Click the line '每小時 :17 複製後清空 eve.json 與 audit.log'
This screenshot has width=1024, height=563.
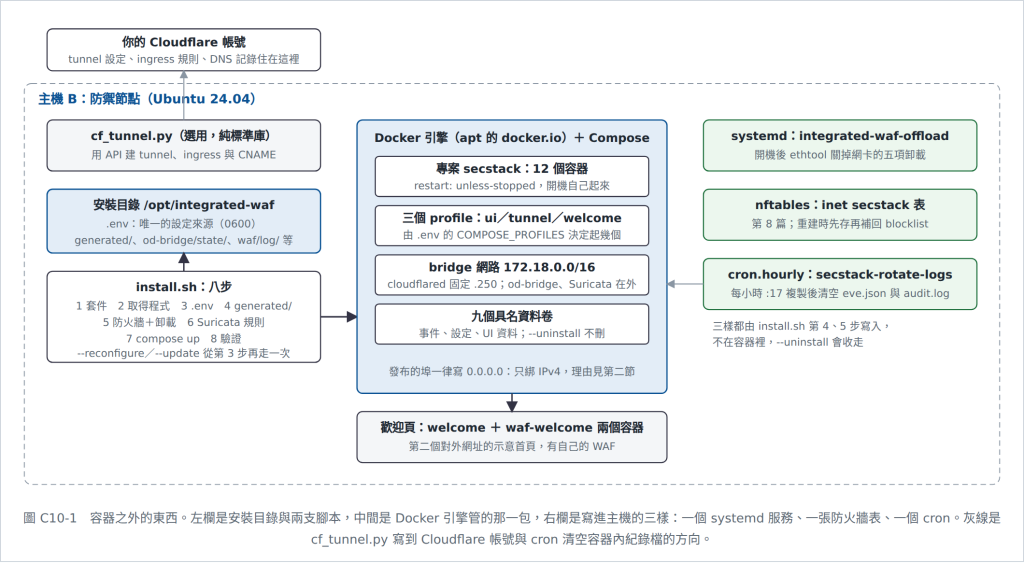[840, 294]
